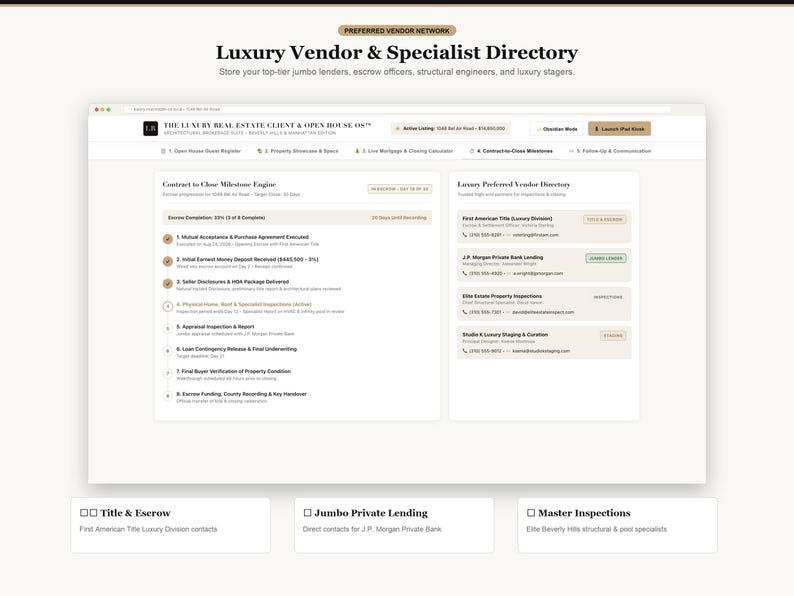This screenshot has width=794, height=596.
Task: Click the icon on the Contract-to-Close Milestones tab
Action: point(472,151)
